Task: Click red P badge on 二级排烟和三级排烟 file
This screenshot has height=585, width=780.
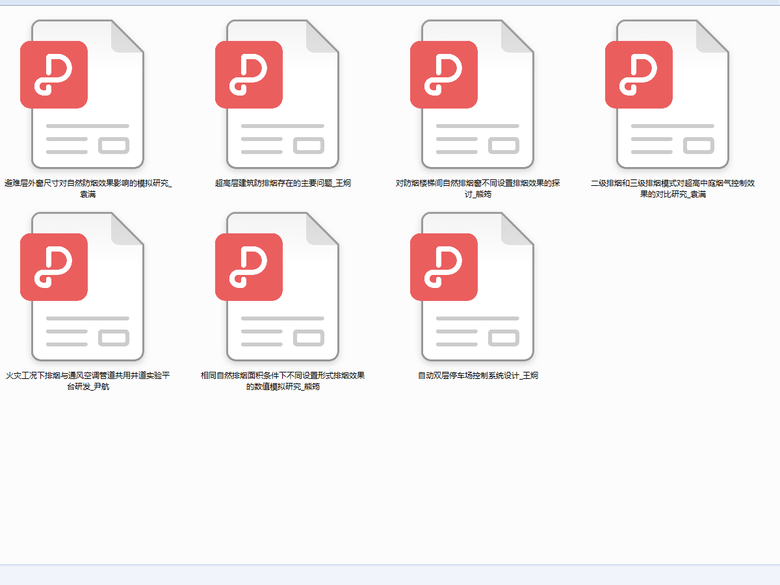Action: pyautogui.click(x=638, y=75)
